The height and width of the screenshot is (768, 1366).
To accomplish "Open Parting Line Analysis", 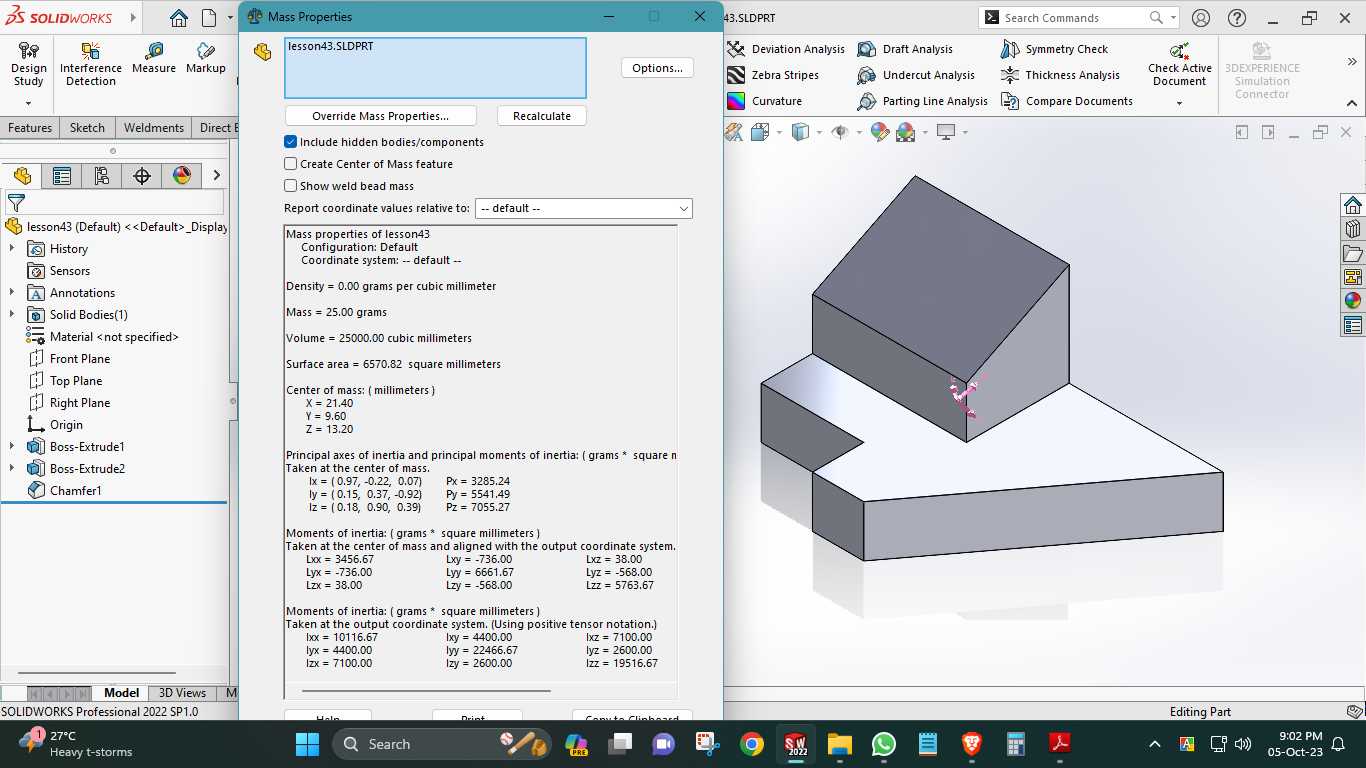I will point(923,101).
